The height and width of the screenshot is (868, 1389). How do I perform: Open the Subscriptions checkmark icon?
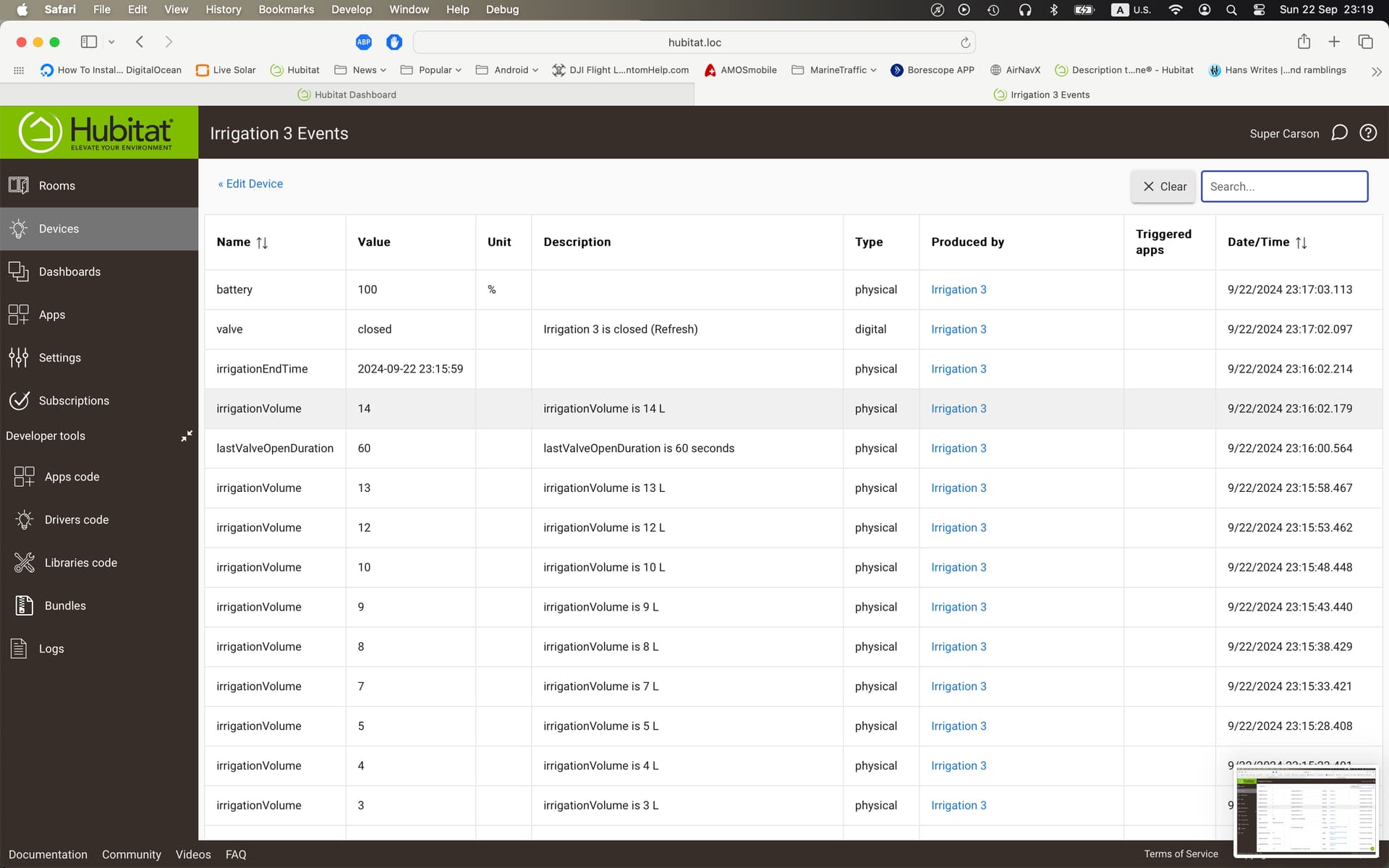[19, 400]
